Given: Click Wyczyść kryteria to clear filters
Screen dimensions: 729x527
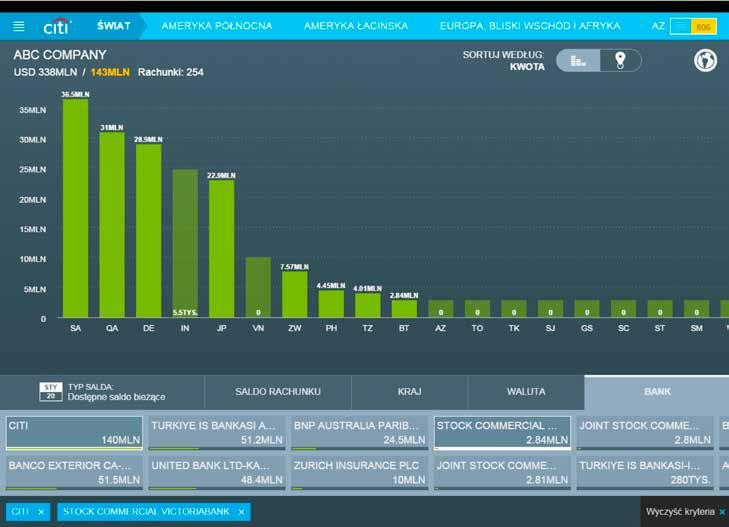Looking at the screenshot, I should [684, 512].
